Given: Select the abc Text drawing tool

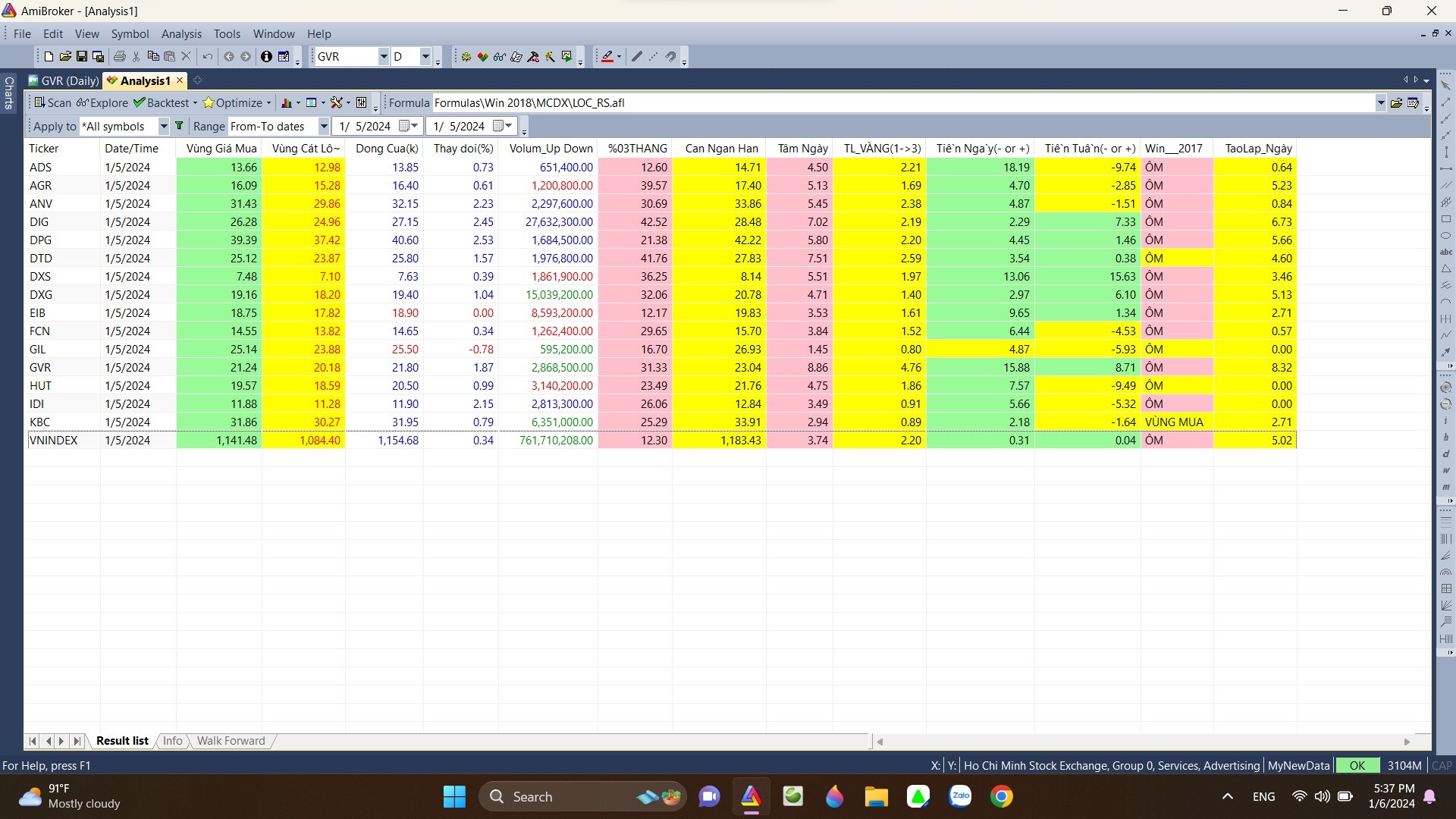Looking at the screenshot, I should click(x=1446, y=252).
